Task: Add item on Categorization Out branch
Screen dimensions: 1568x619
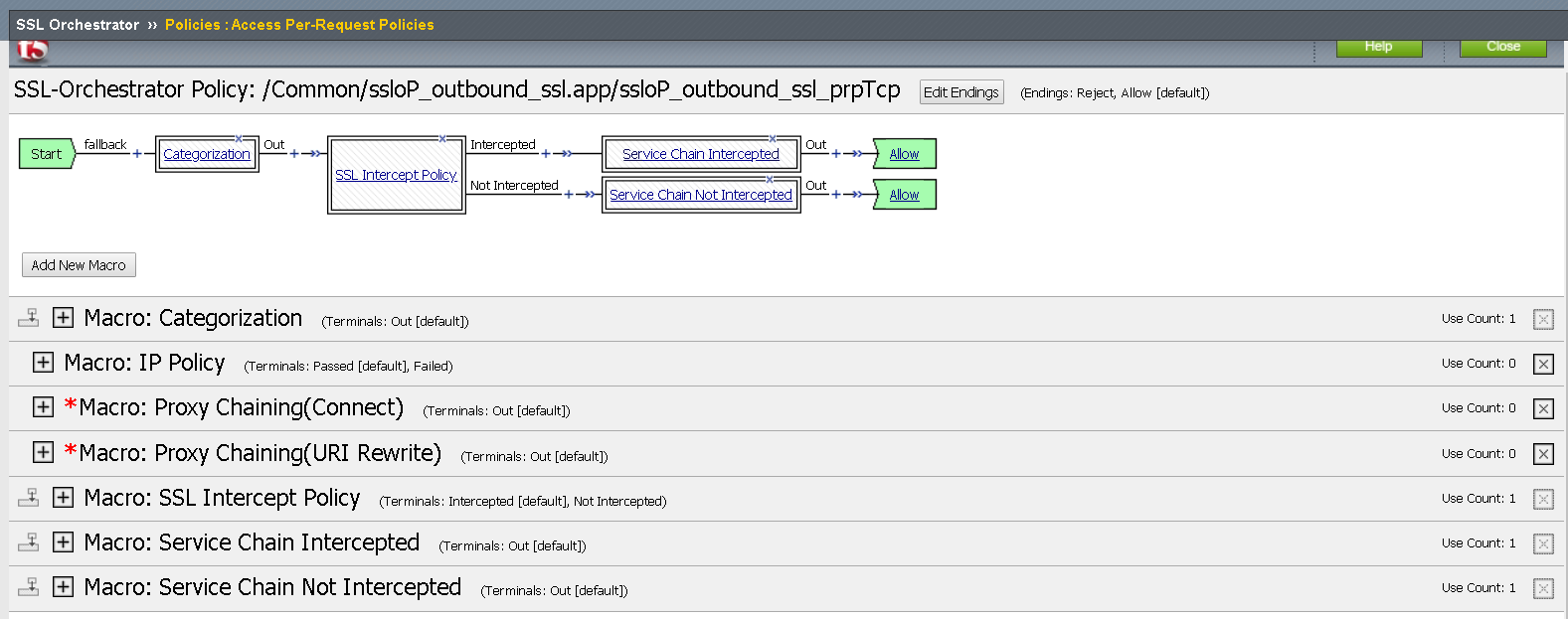Action: (x=294, y=154)
